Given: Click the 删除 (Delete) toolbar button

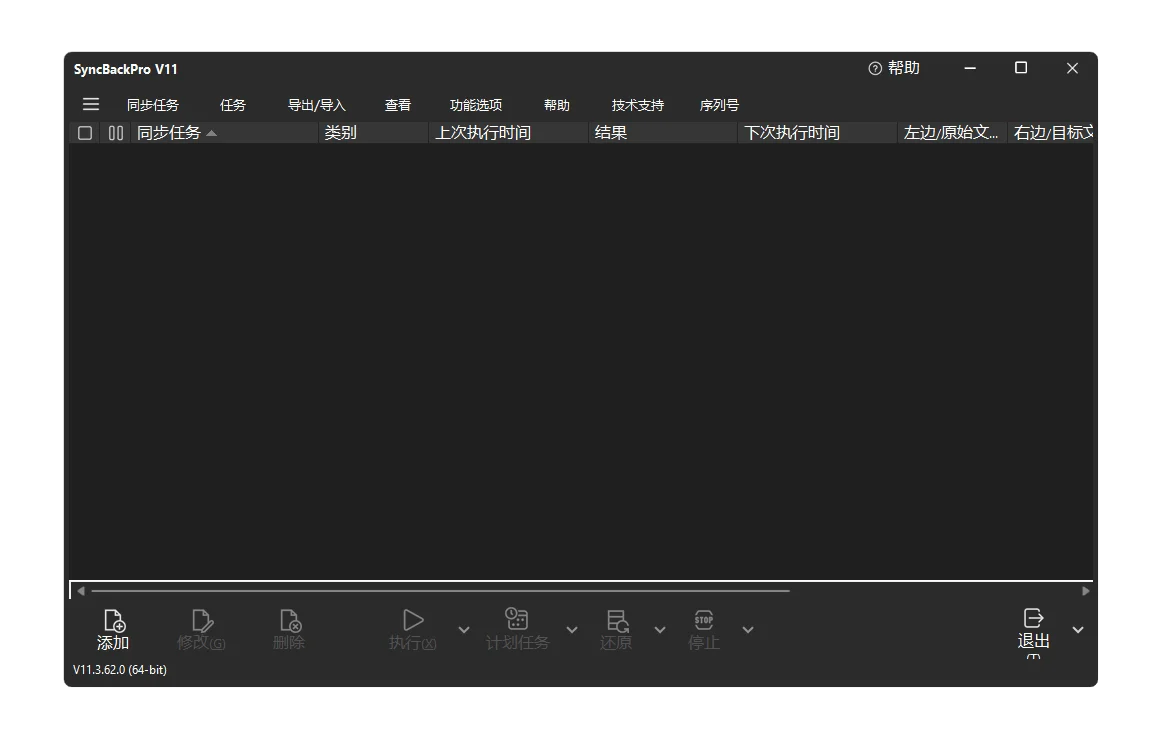Looking at the screenshot, I should 289,630.
